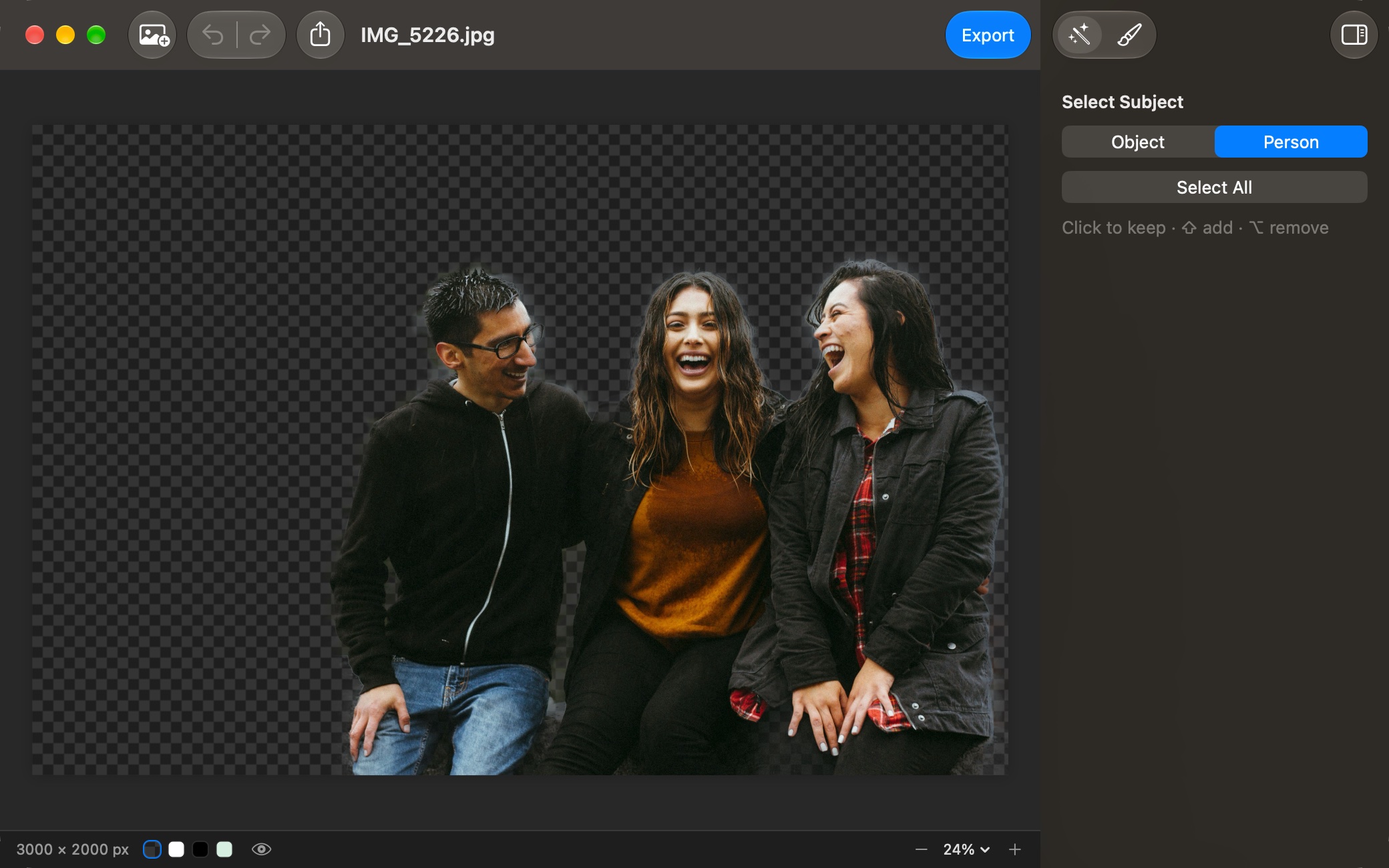
Task: Minimize the window with yellow button
Action: (65, 35)
